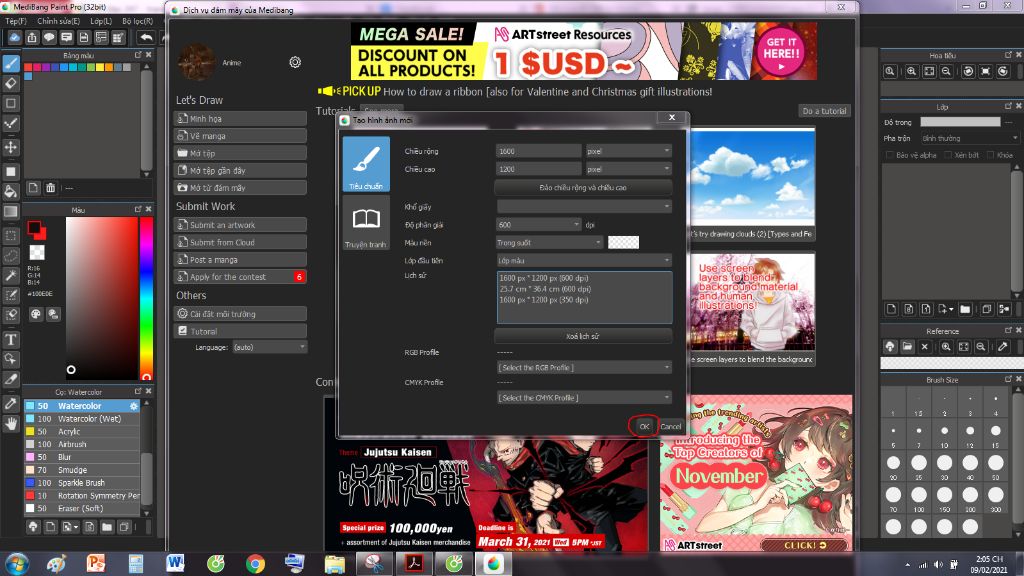The image size is (1024, 576).
Task: Toggle Bảo vệ alpha checkbox
Action: 889,155
